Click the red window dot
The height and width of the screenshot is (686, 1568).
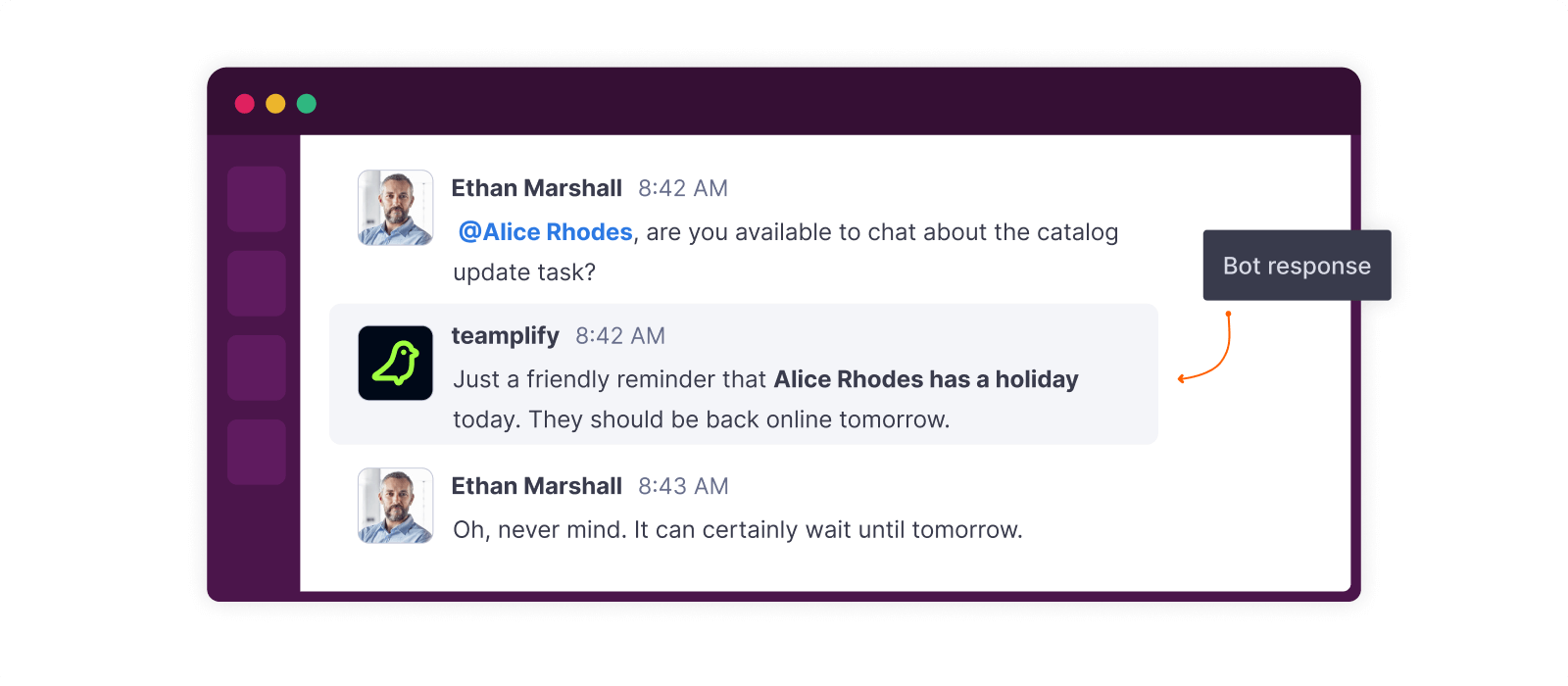point(245,104)
